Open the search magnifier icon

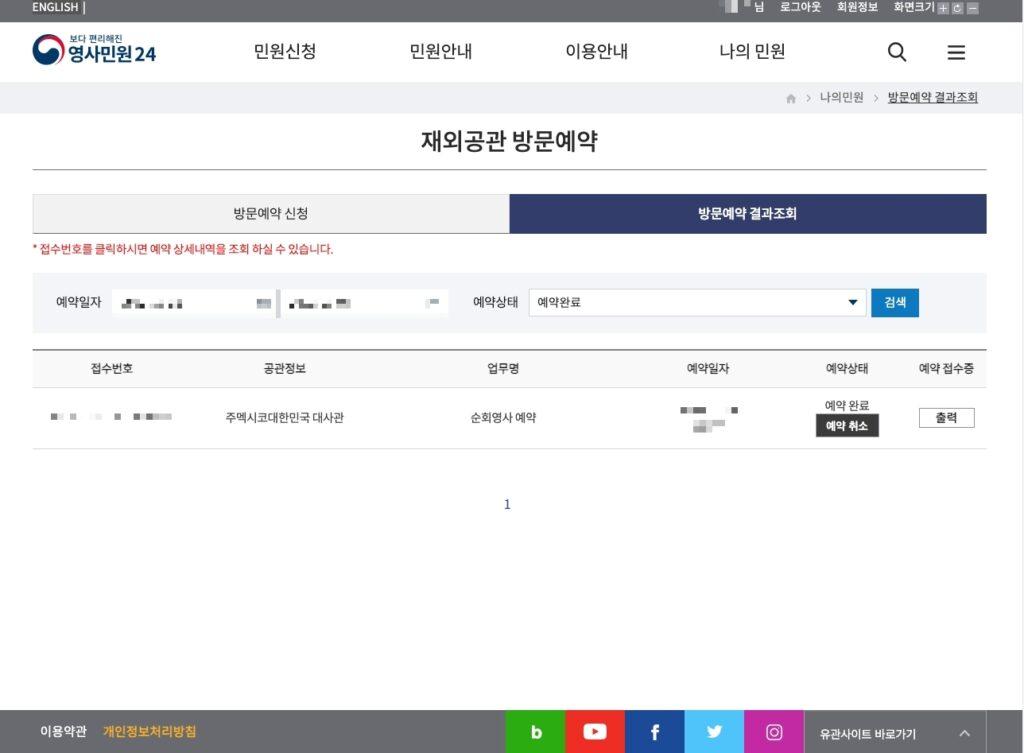897,52
